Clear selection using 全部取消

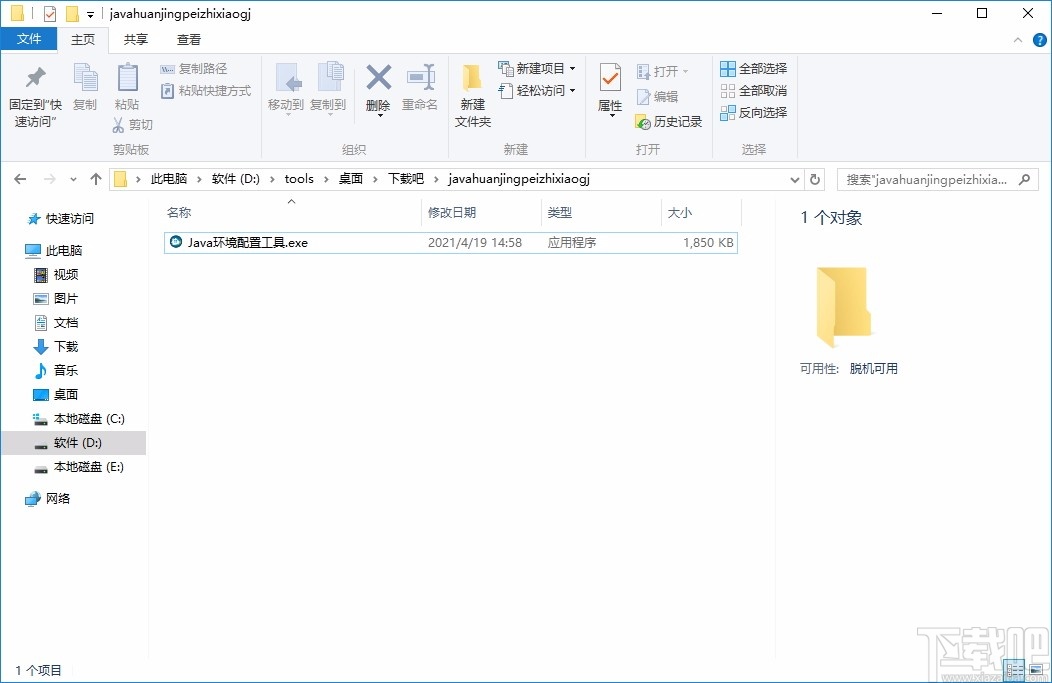click(x=752, y=90)
